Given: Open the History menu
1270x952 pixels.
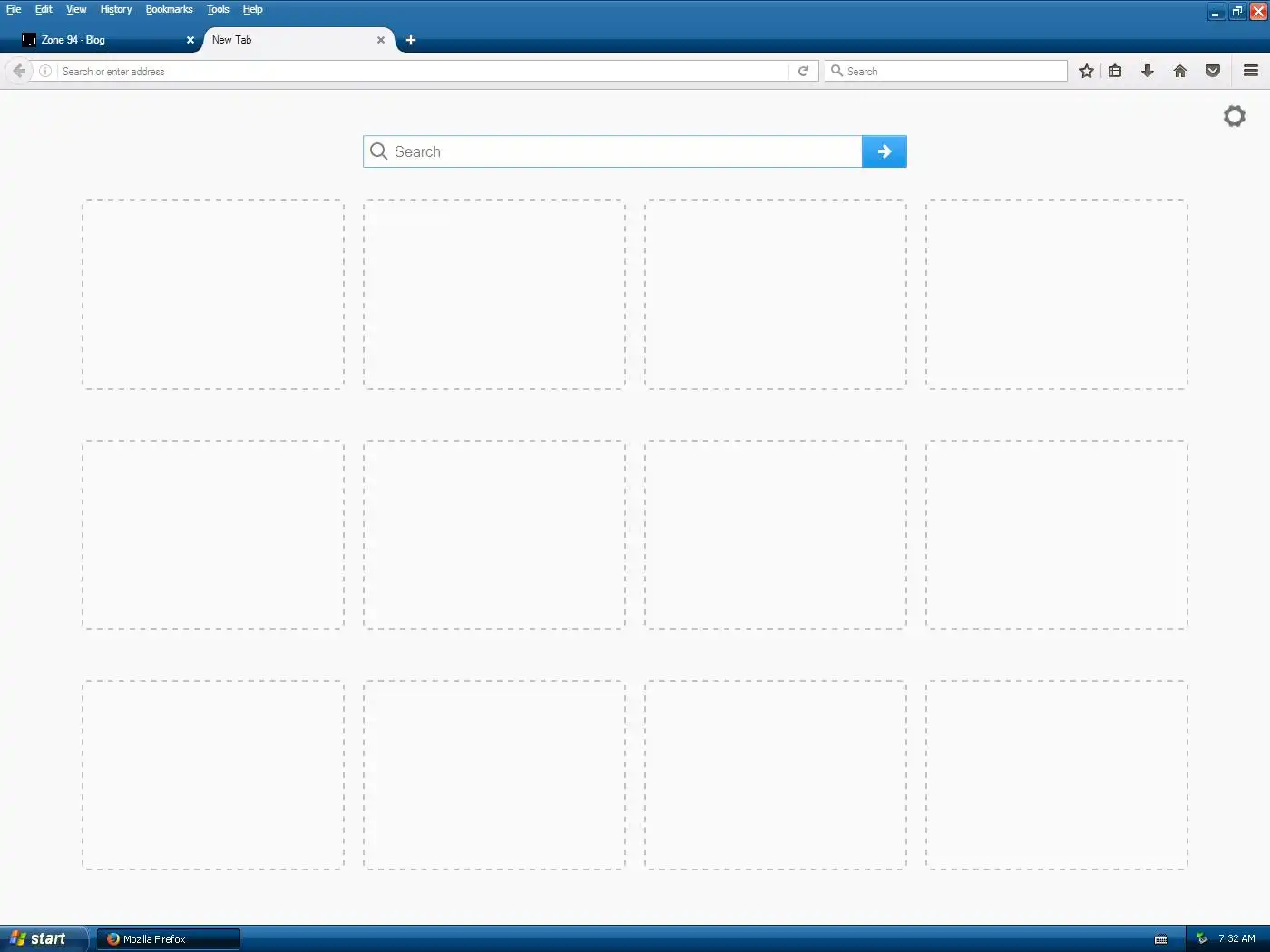Looking at the screenshot, I should point(116,9).
